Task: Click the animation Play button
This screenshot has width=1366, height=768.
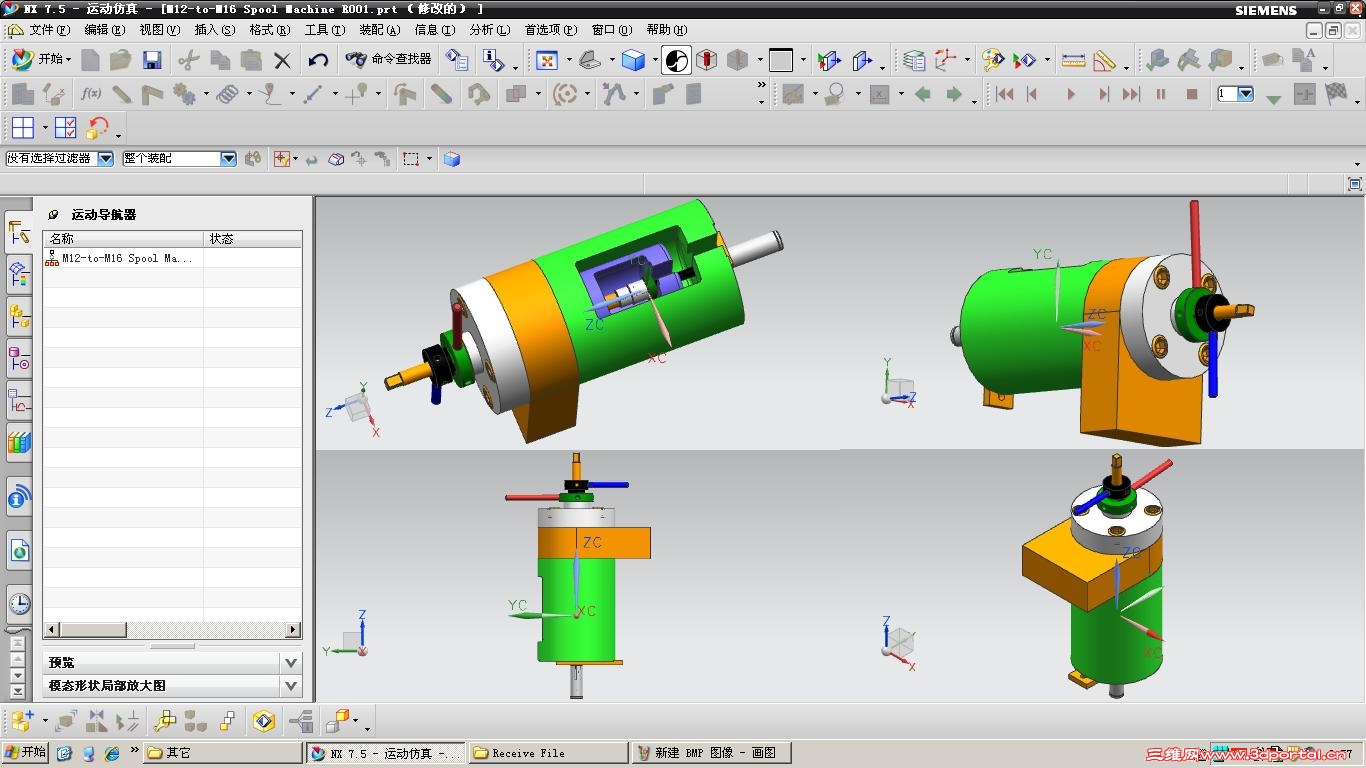Action: pos(1071,94)
